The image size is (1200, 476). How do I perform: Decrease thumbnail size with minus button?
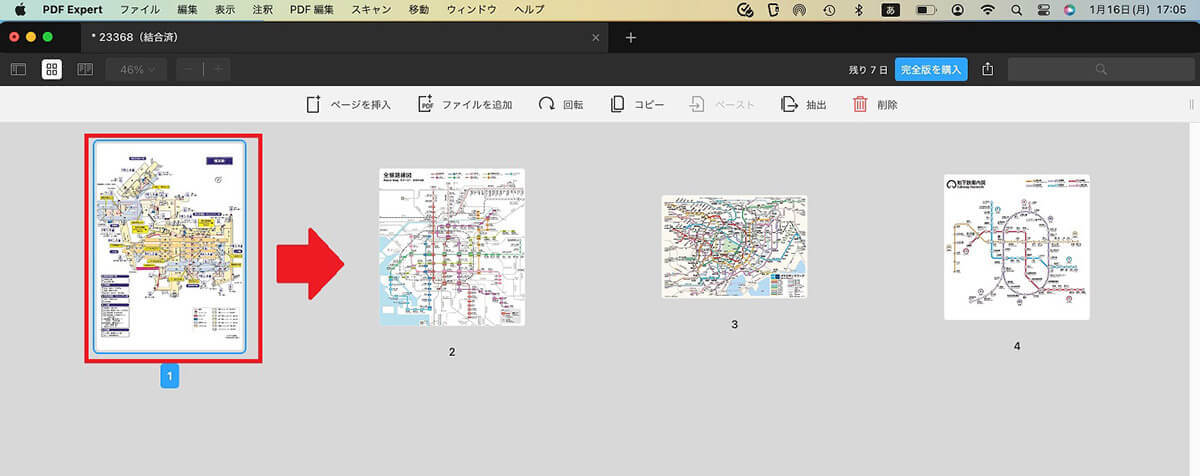[190, 70]
